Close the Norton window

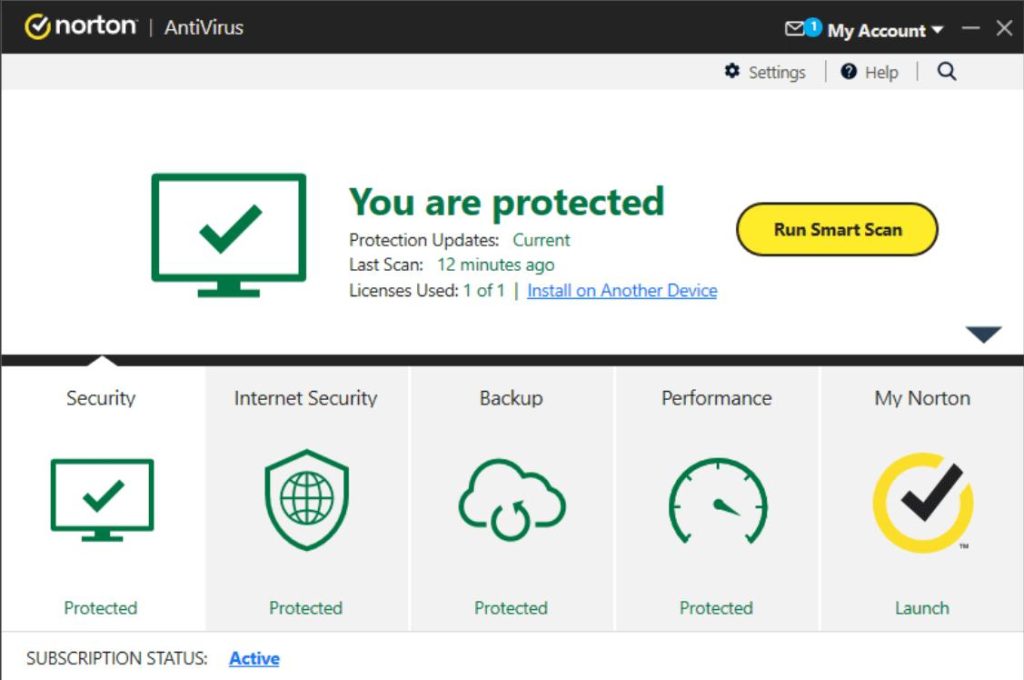coord(1004,28)
